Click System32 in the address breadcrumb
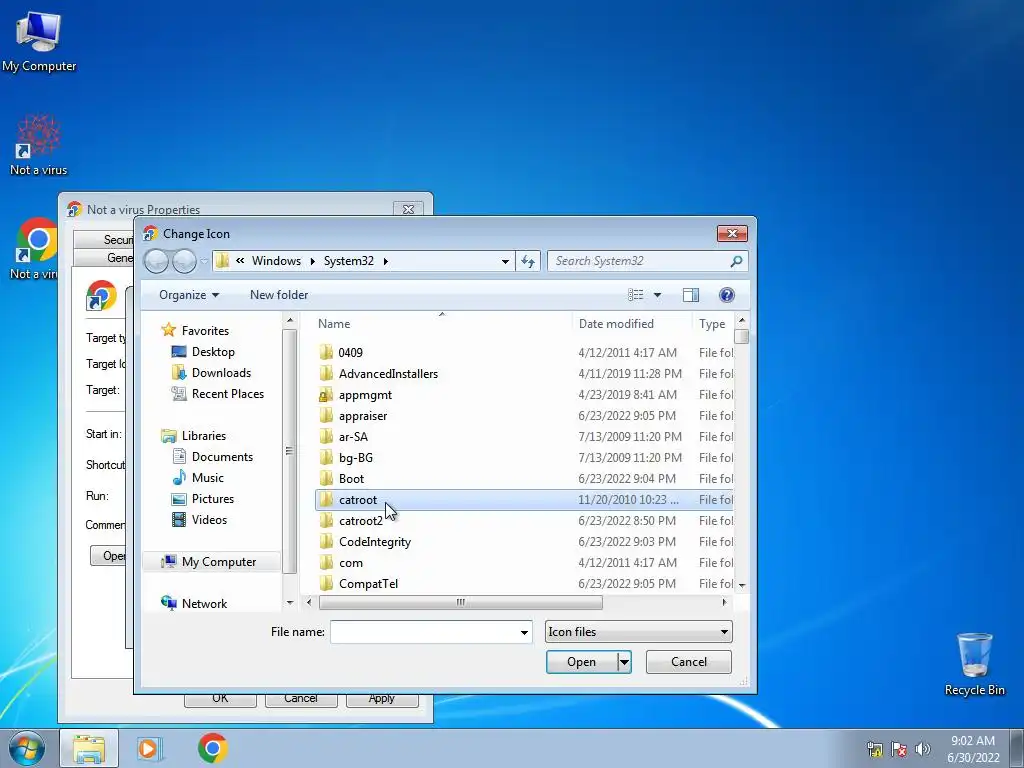Image resolution: width=1024 pixels, height=768 pixels. point(349,261)
